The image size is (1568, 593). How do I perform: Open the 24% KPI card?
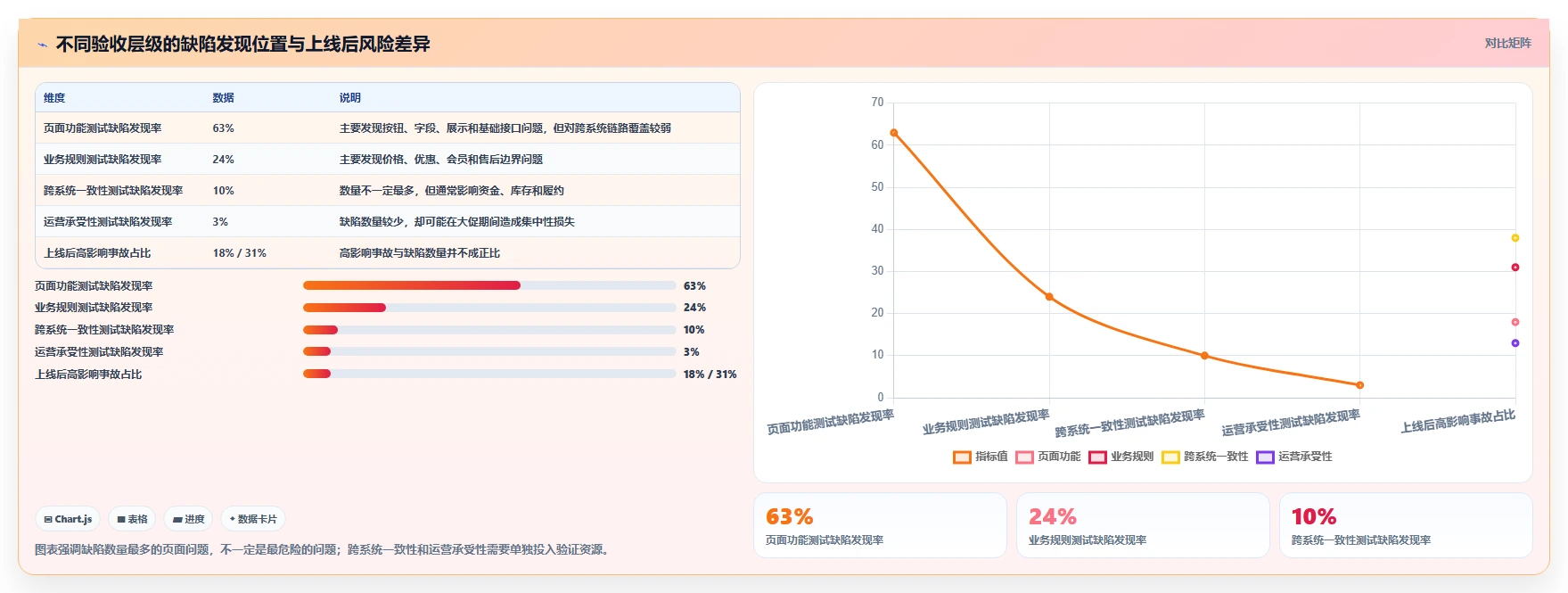1143,525
